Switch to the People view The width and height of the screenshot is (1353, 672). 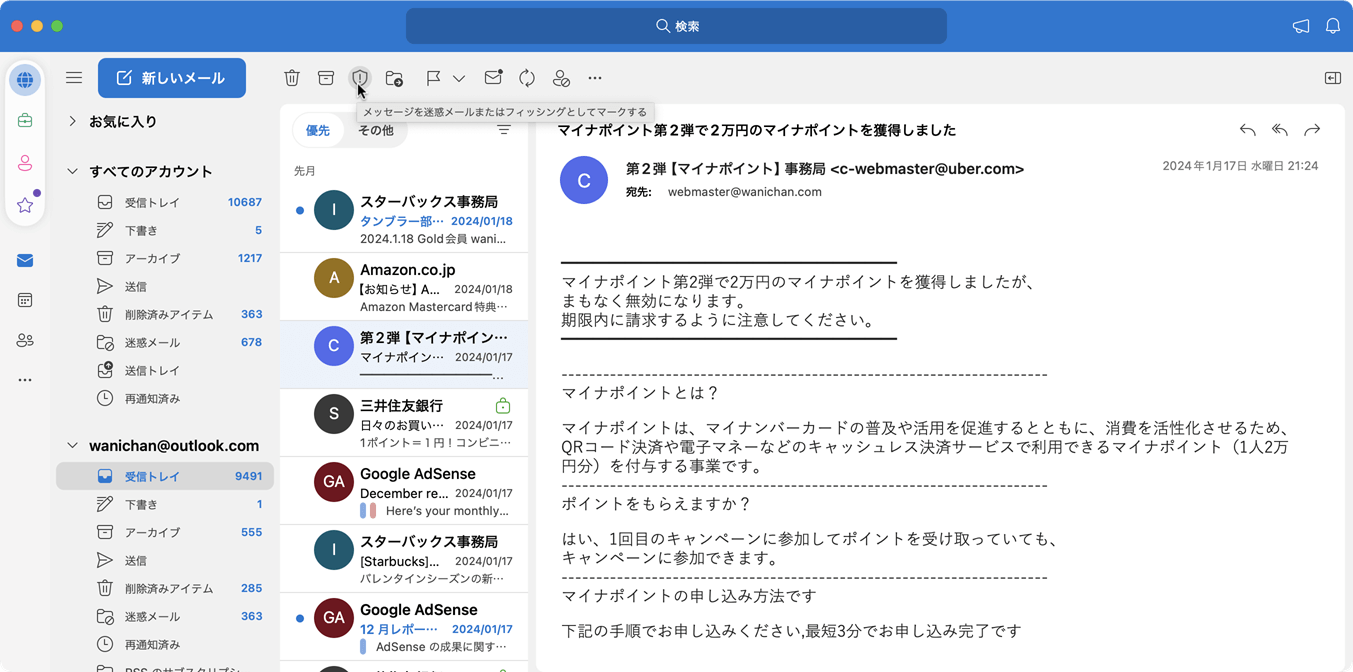[x=25, y=340]
